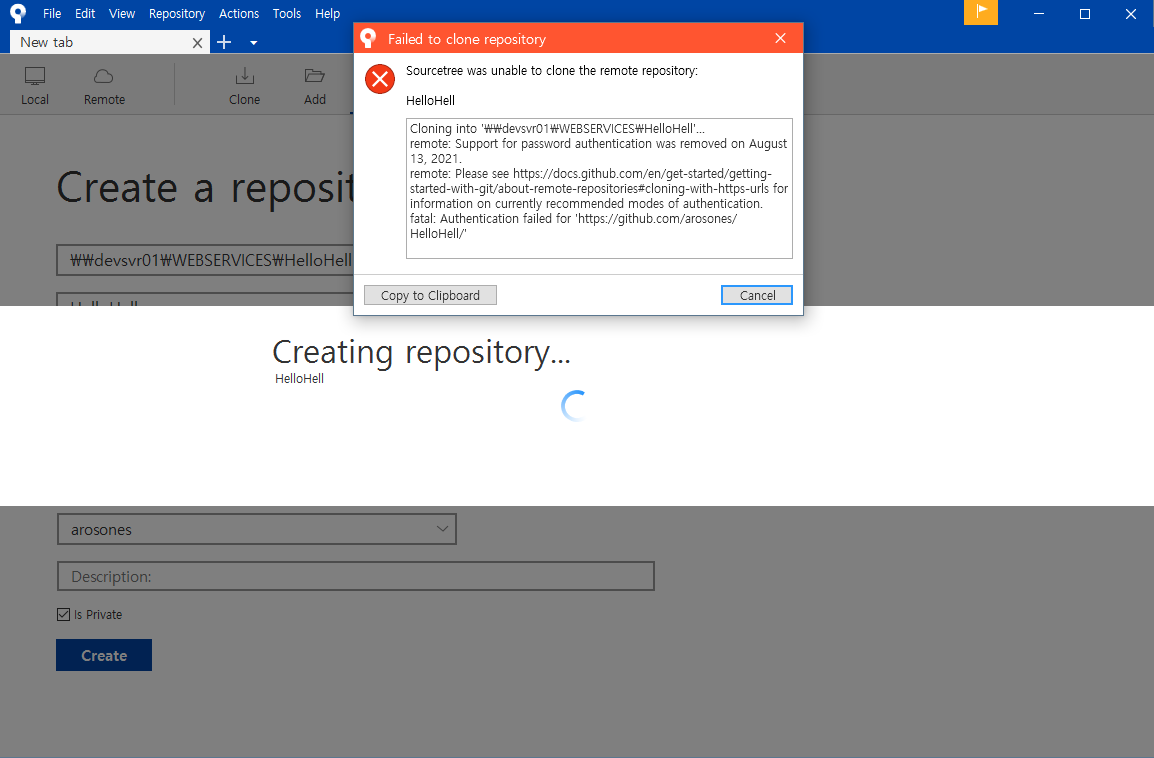Image resolution: width=1154 pixels, height=758 pixels.
Task: Click the Sourcetree logo icon
Action: point(18,13)
